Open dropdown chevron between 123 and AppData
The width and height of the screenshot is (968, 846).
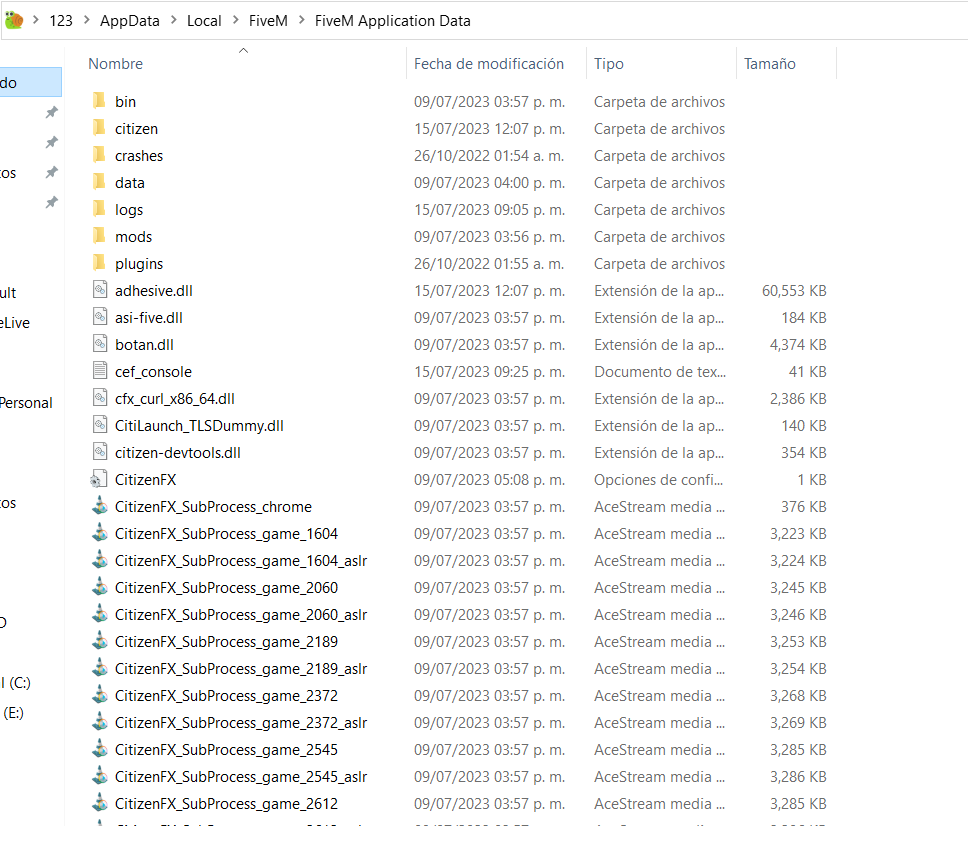click(86, 20)
